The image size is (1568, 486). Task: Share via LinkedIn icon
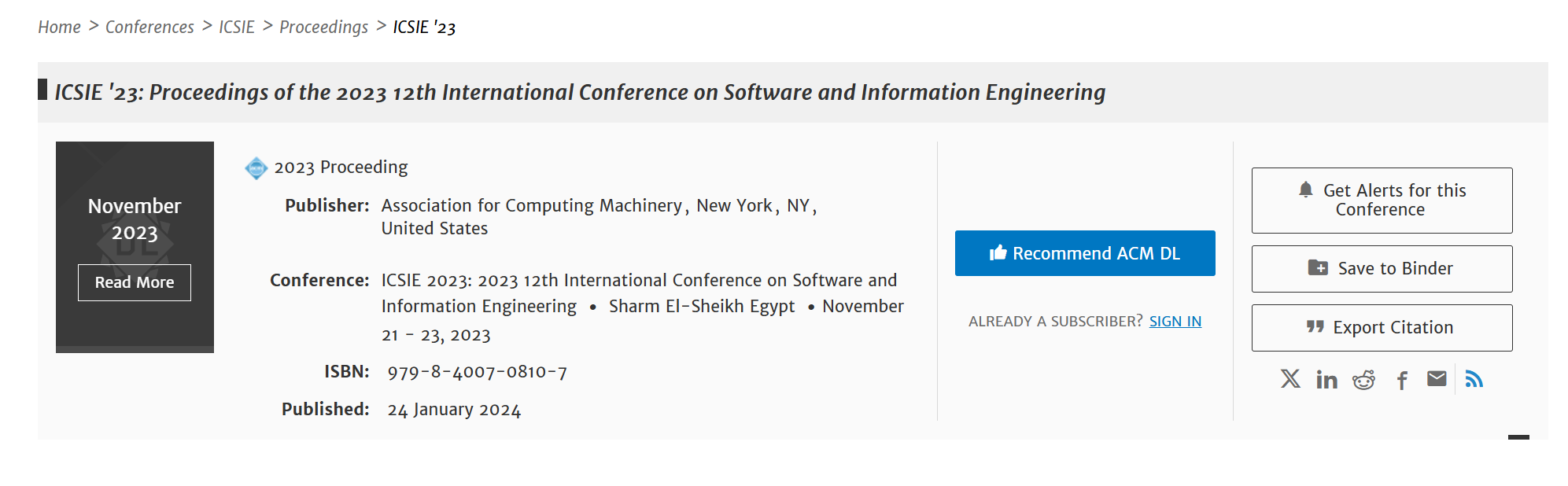pos(1326,381)
